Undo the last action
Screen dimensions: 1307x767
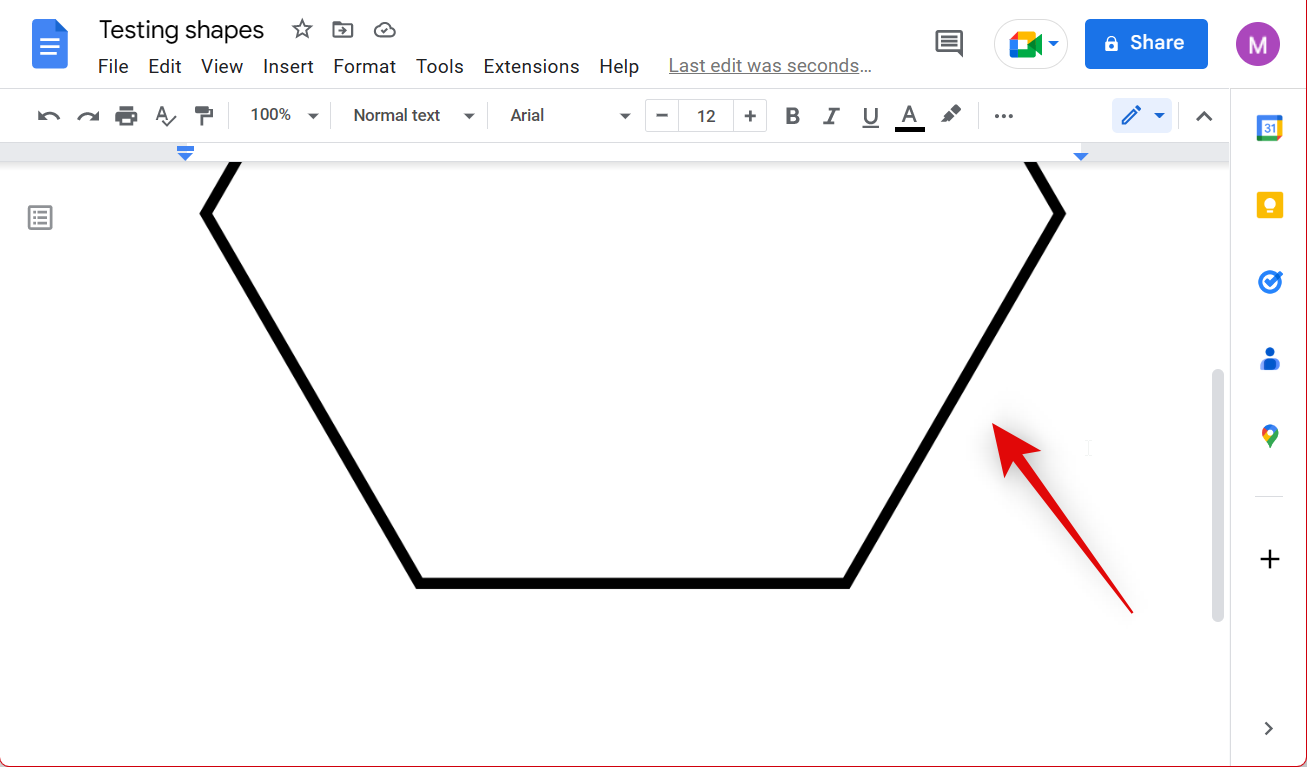[x=49, y=116]
